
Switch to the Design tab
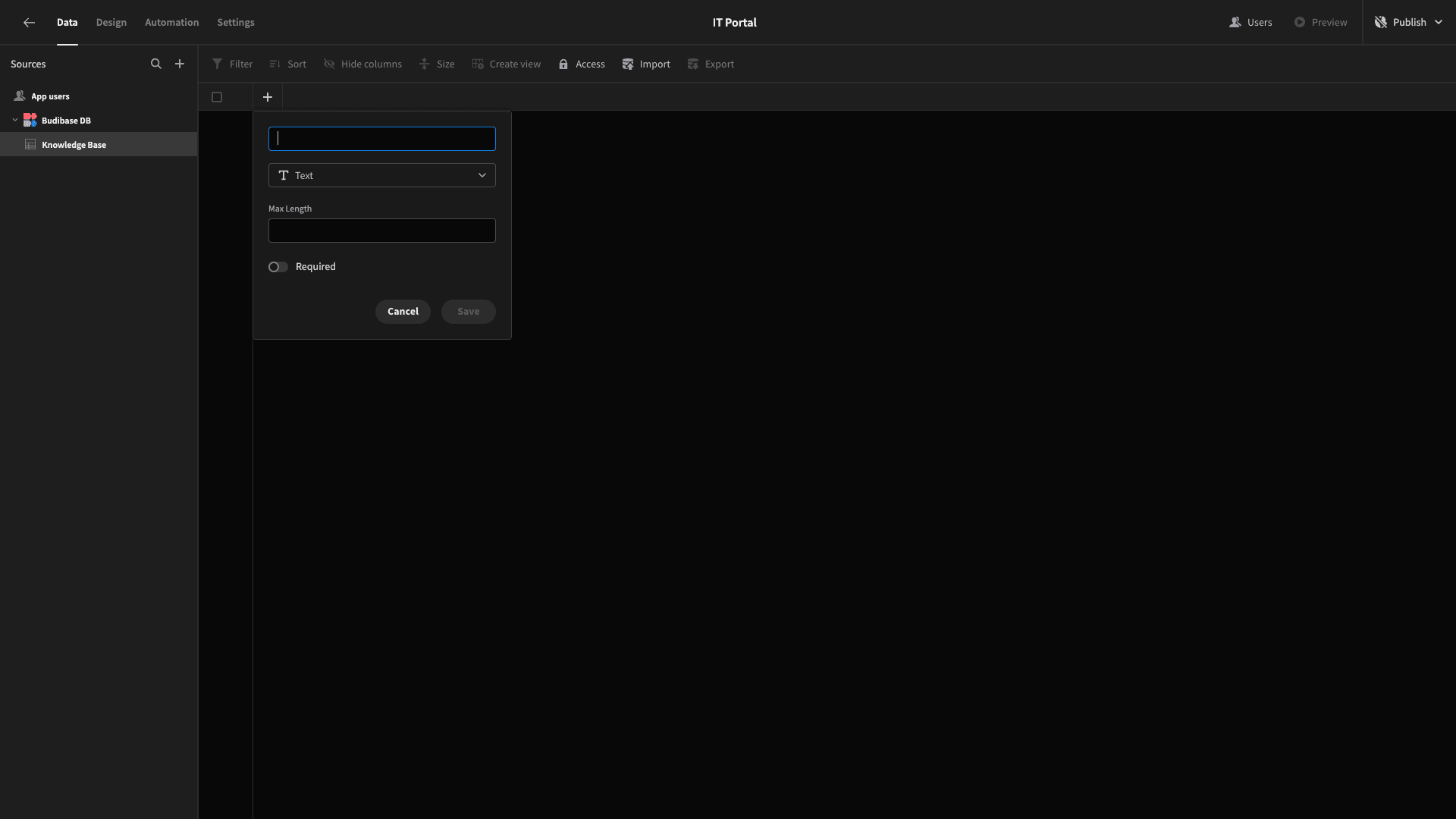111,23
